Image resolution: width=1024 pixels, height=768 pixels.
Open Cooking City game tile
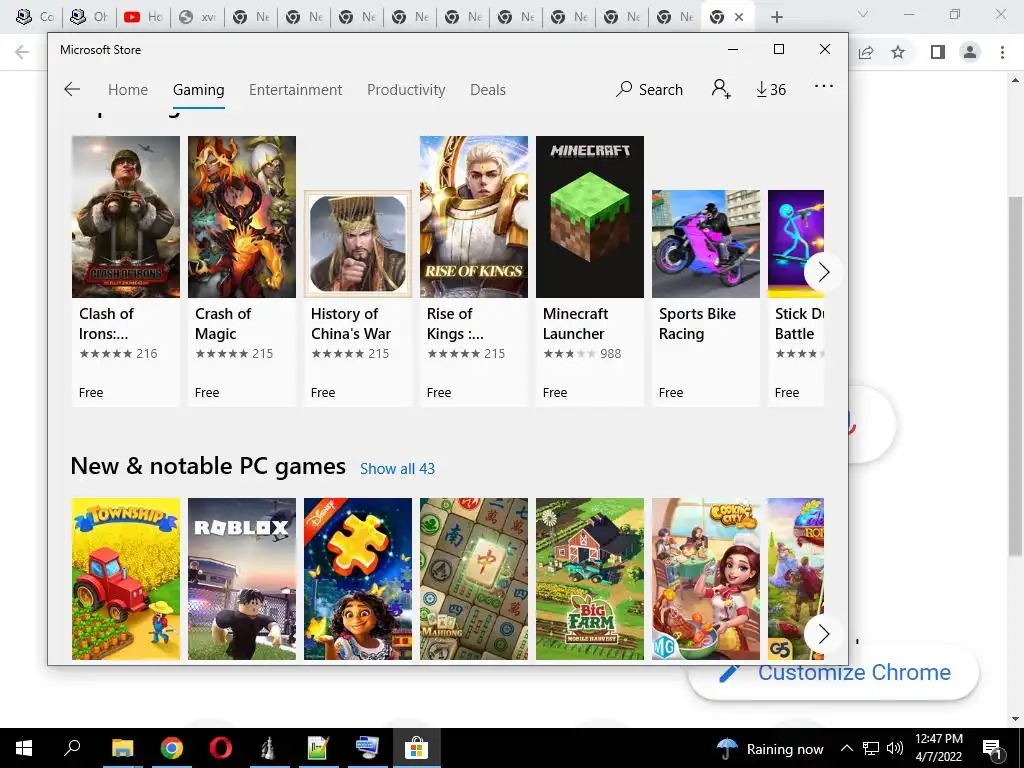tap(706, 579)
